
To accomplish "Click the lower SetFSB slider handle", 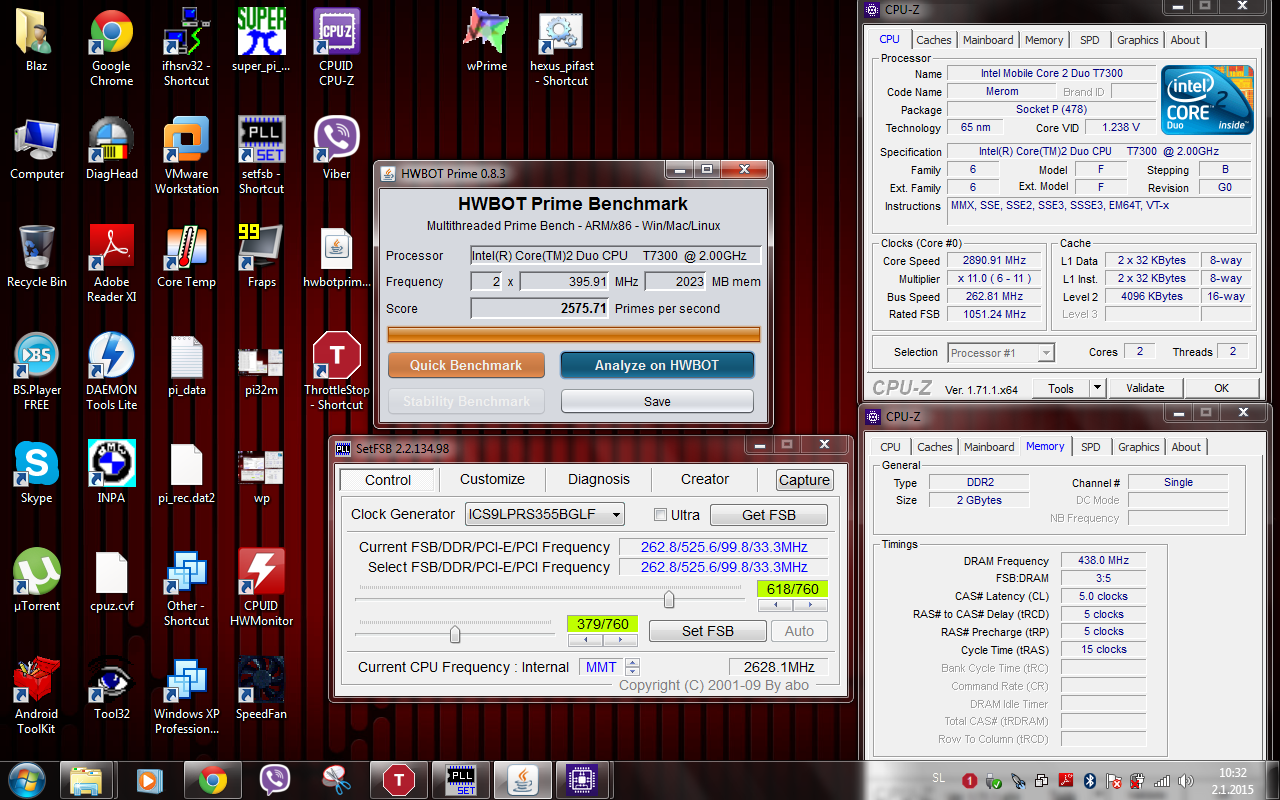I will click(455, 634).
